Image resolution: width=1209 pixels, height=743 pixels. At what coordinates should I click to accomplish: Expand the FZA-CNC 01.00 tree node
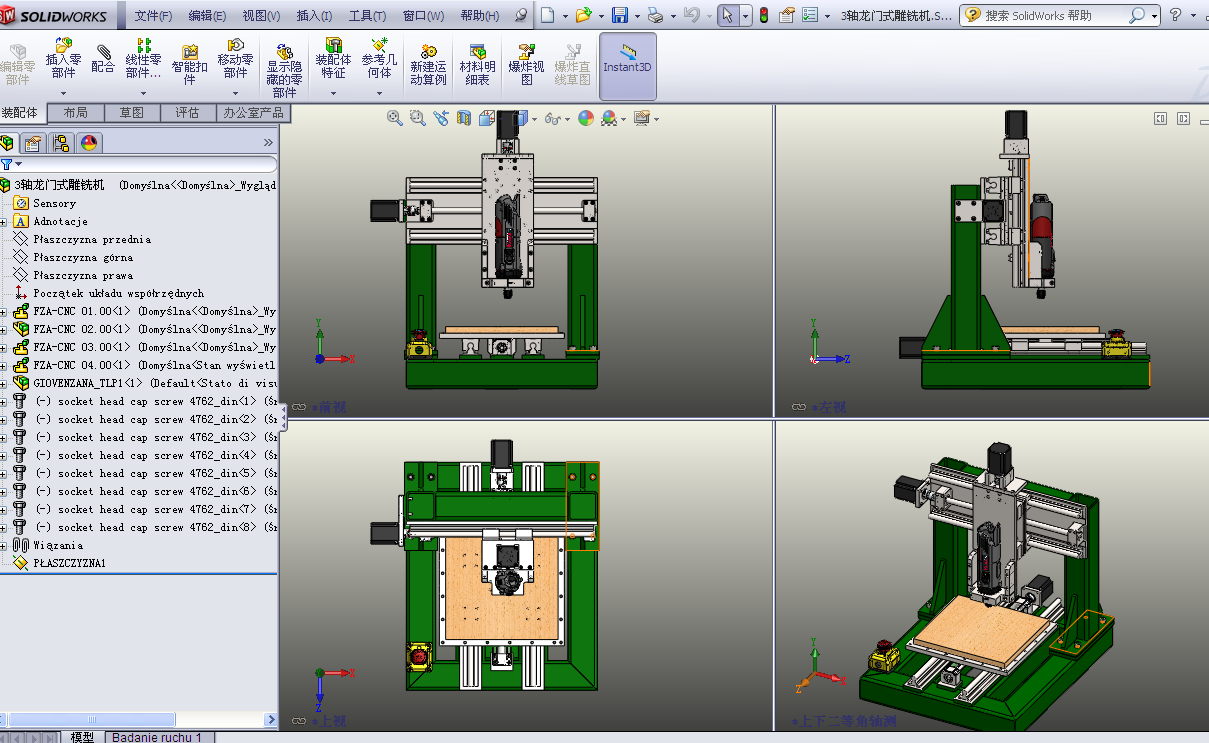[4, 312]
